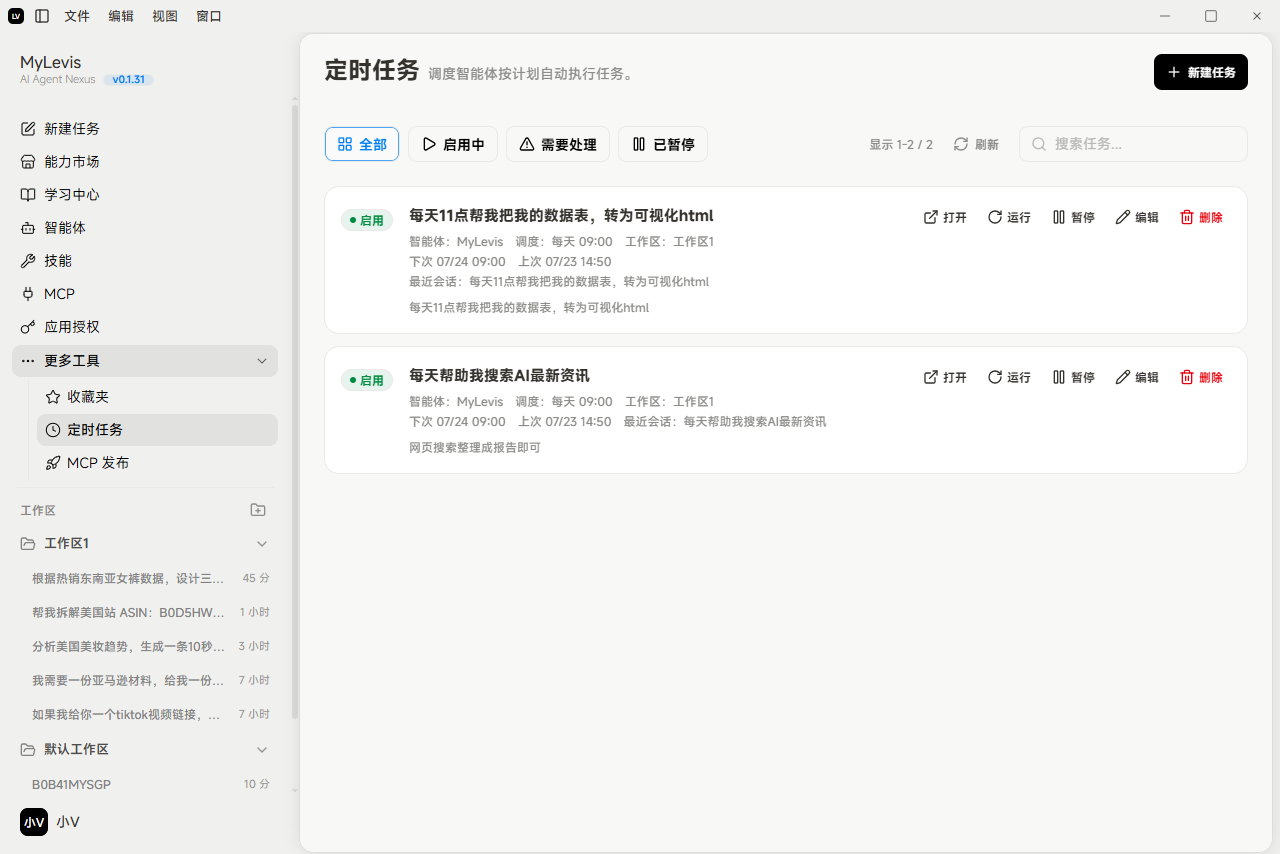1280x854 pixels.
Task: Click the 新建任务 button at top right
Action: pyautogui.click(x=1201, y=72)
